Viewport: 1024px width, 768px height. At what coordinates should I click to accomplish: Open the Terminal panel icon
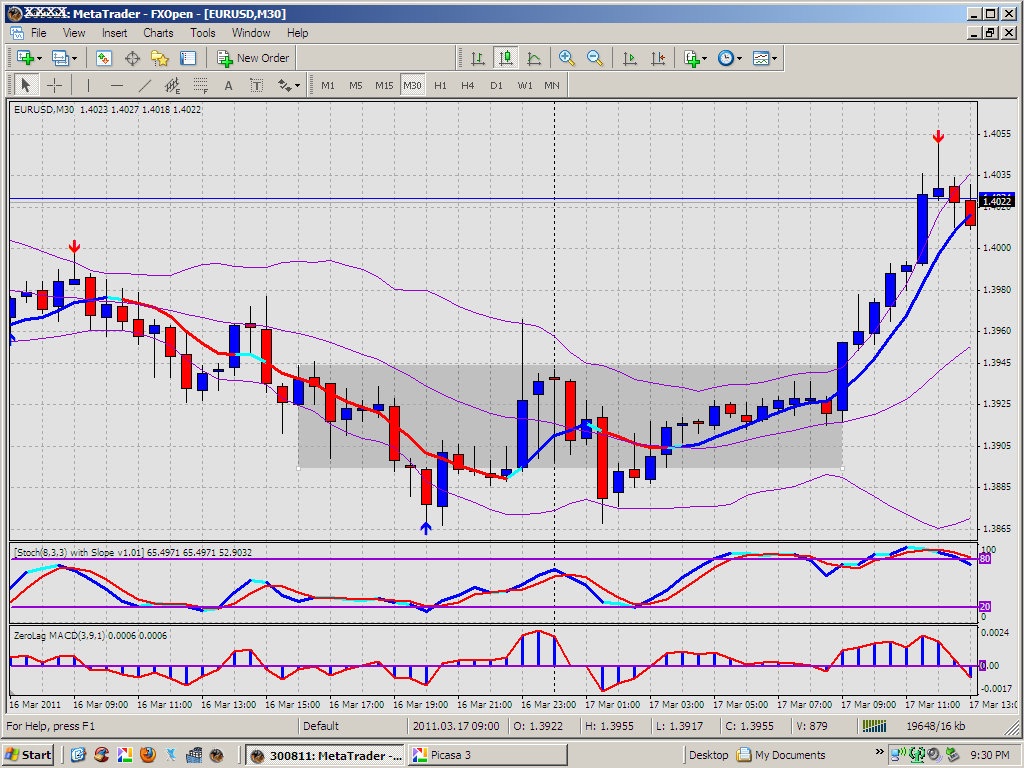tap(188, 58)
